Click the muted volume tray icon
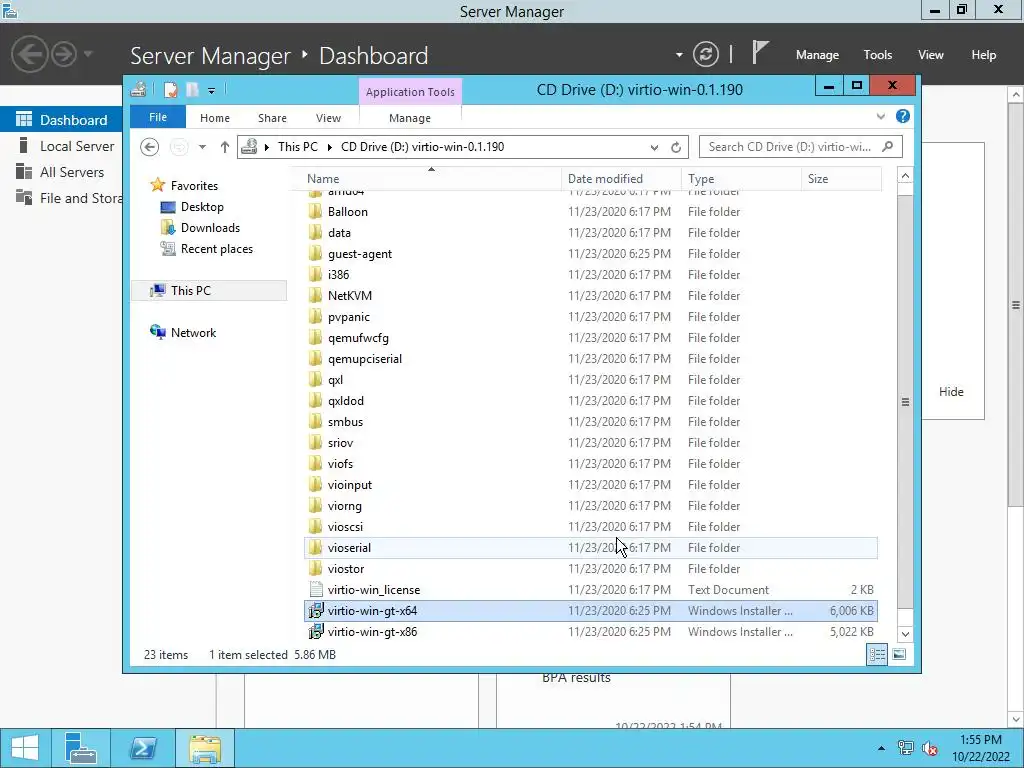The image size is (1024, 768). pos(930,748)
